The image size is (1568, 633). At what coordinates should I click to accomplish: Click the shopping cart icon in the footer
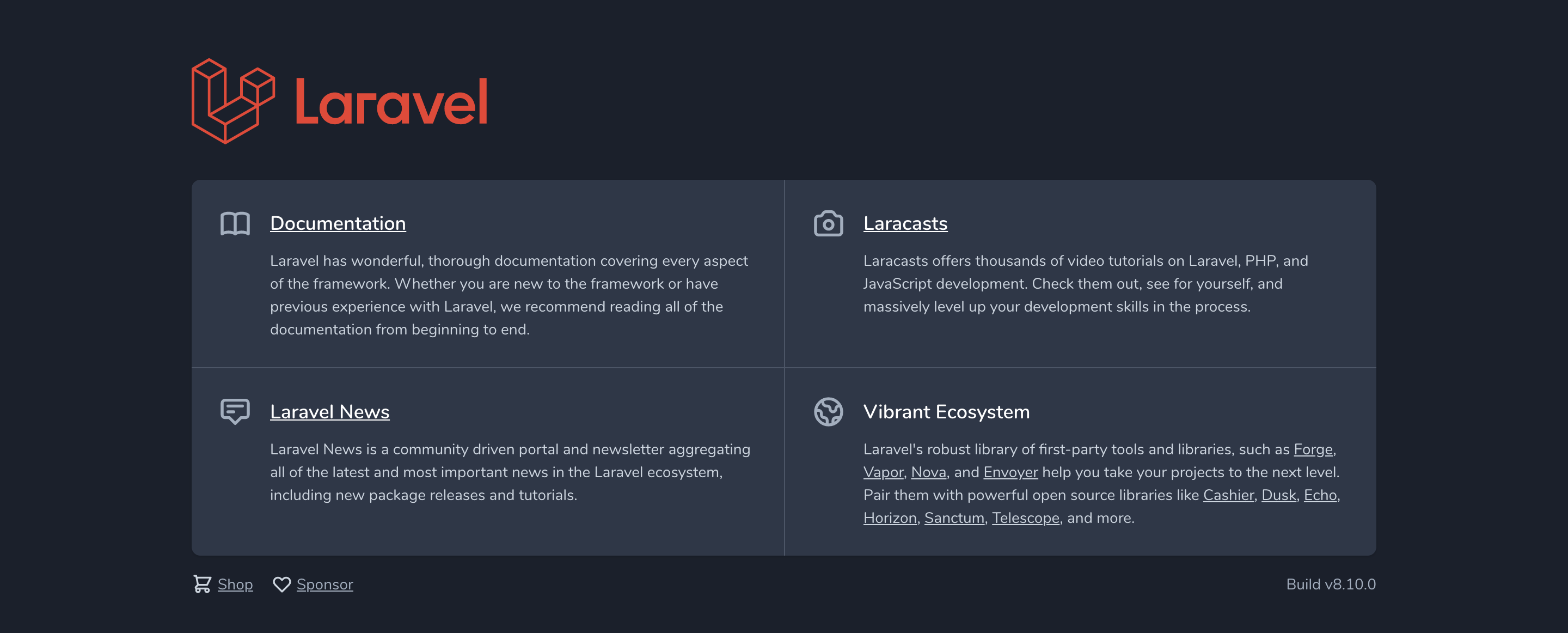point(201,583)
